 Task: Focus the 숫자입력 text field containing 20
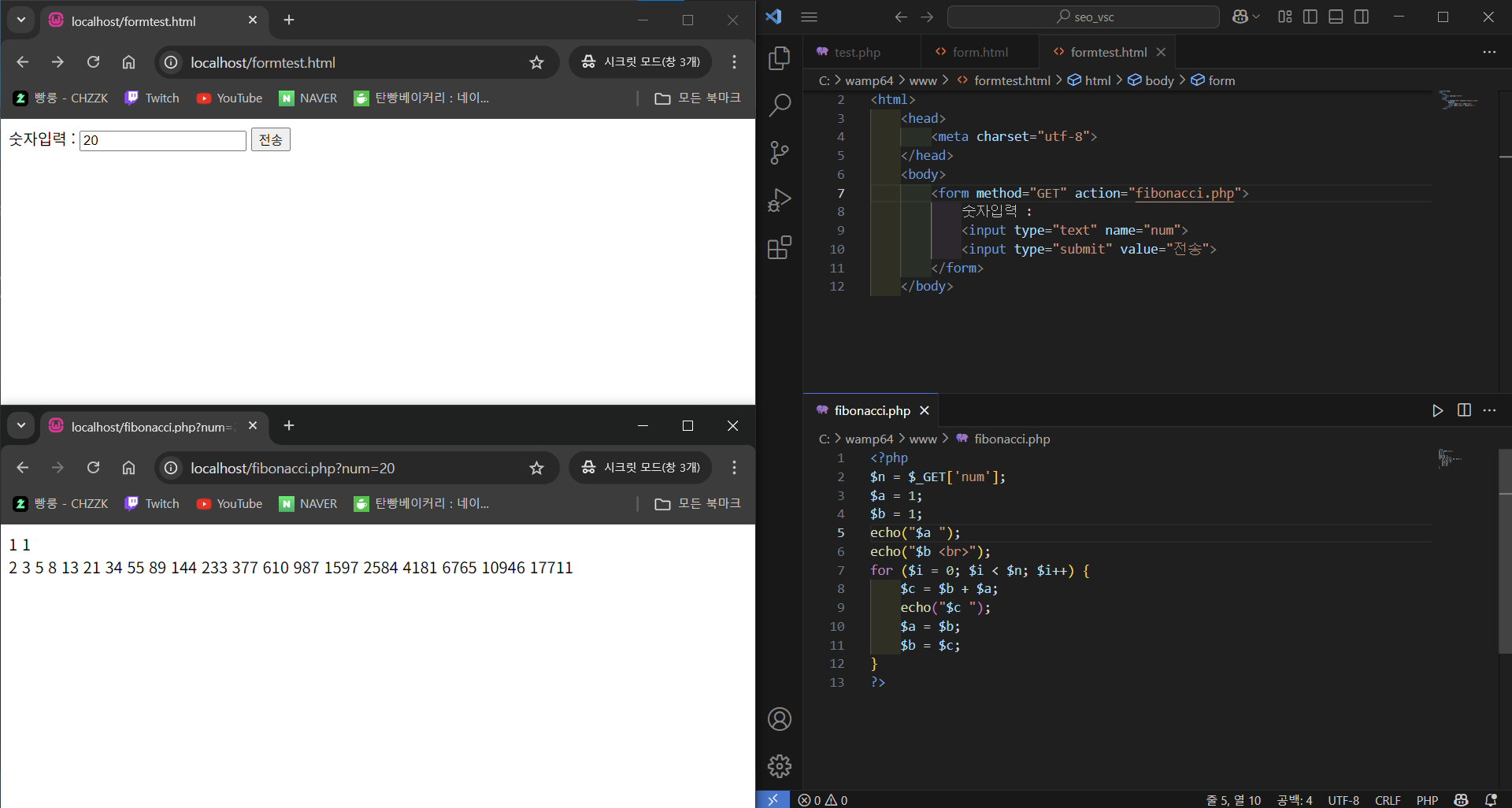point(163,140)
